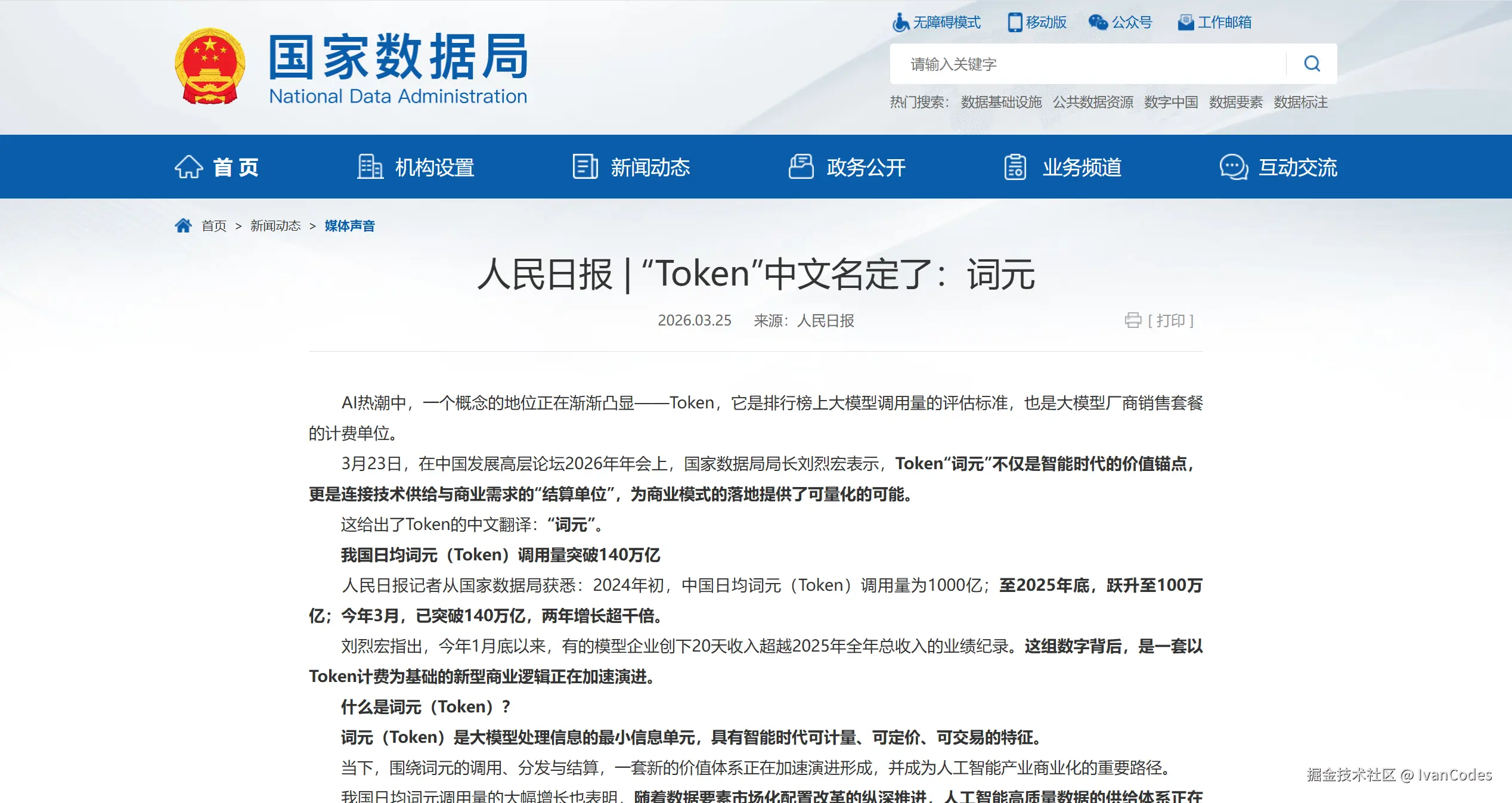The image size is (1512, 803).
Task: Click the 打印 print link
Action: pyautogui.click(x=1170, y=321)
